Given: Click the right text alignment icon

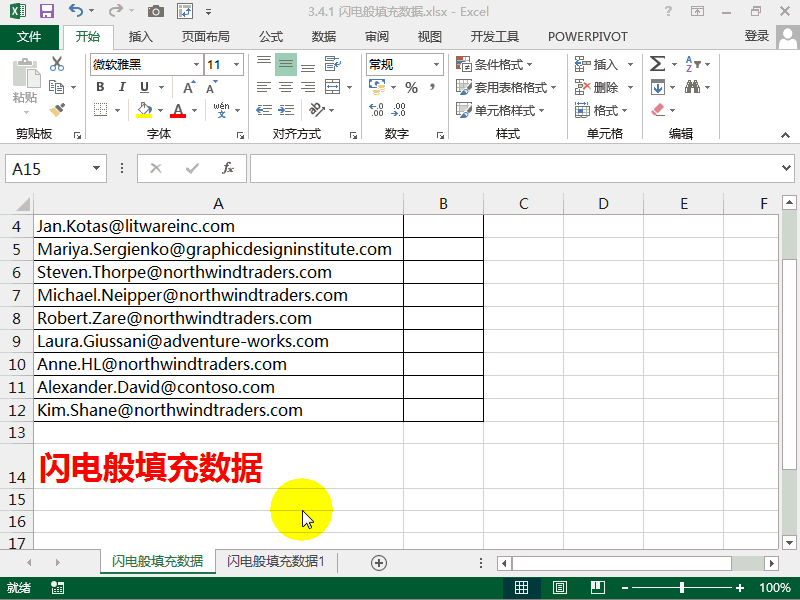Looking at the screenshot, I should (308, 87).
